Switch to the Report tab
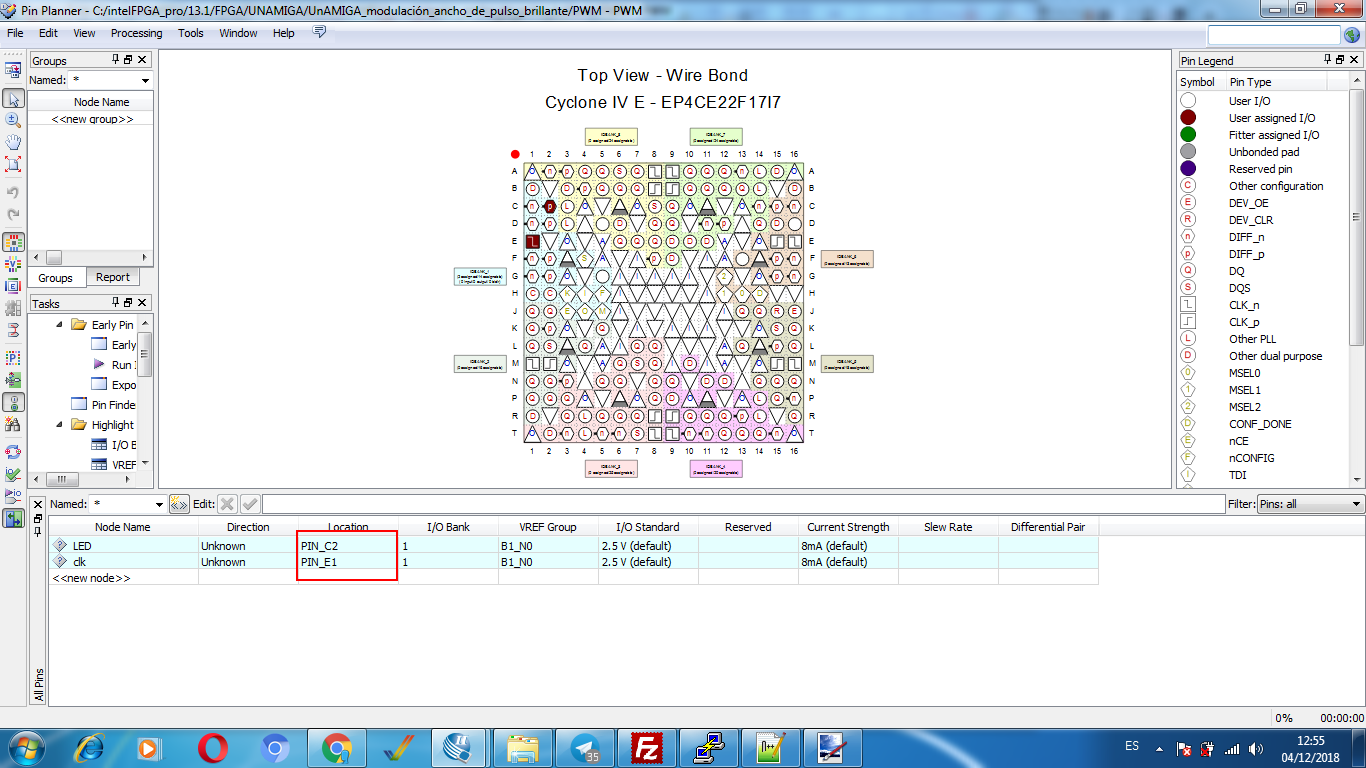The width and height of the screenshot is (1366, 768). [x=112, y=277]
